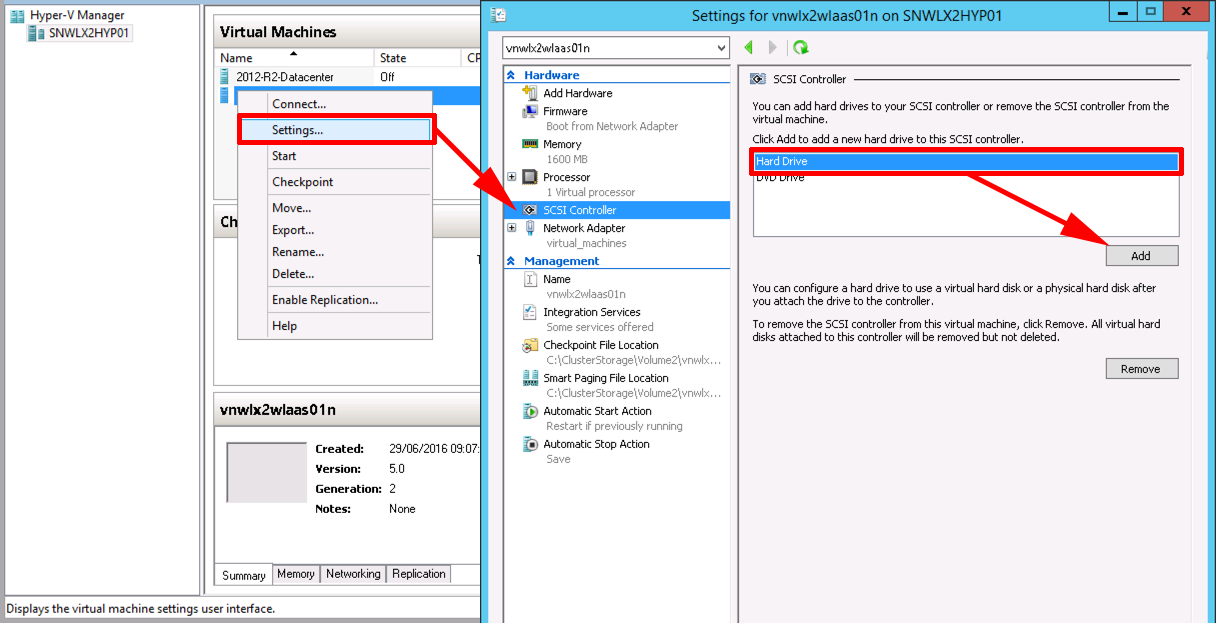Image resolution: width=1216 pixels, height=623 pixels.
Task: Expand the Network Adapter node
Action: [512, 228]
